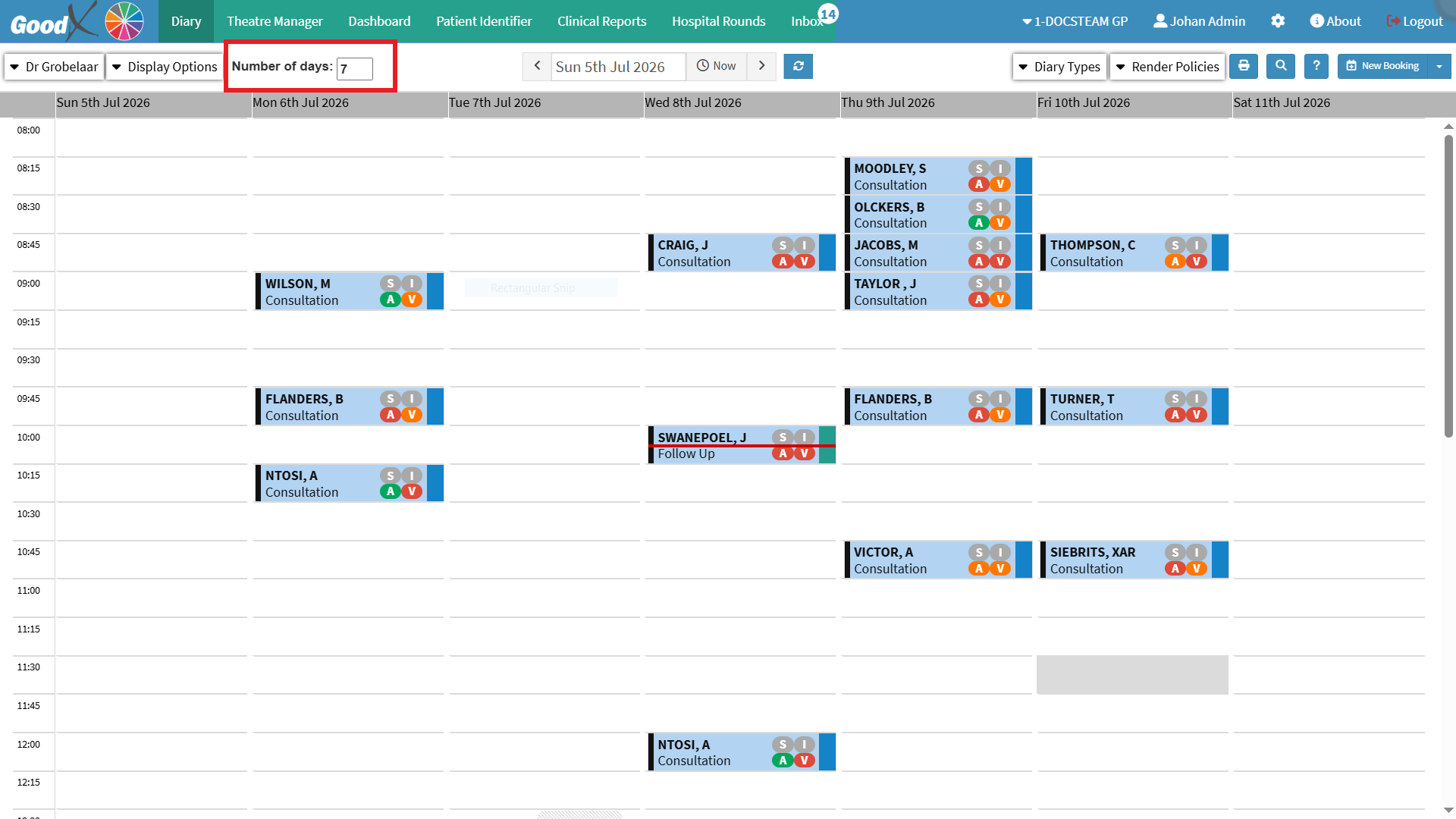Go to previous day with left arrow
The image size is (1456, 819).
click(537, 66)
